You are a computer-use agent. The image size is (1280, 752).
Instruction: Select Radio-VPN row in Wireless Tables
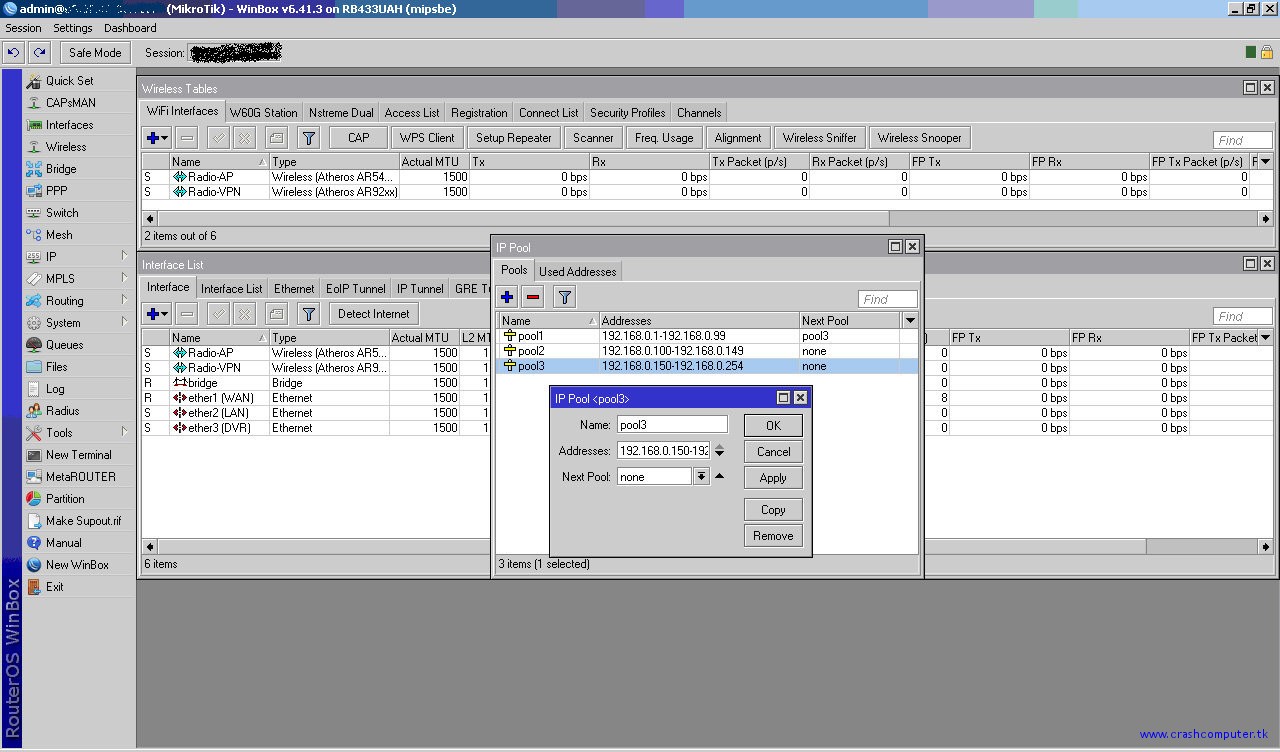[705, 192]
